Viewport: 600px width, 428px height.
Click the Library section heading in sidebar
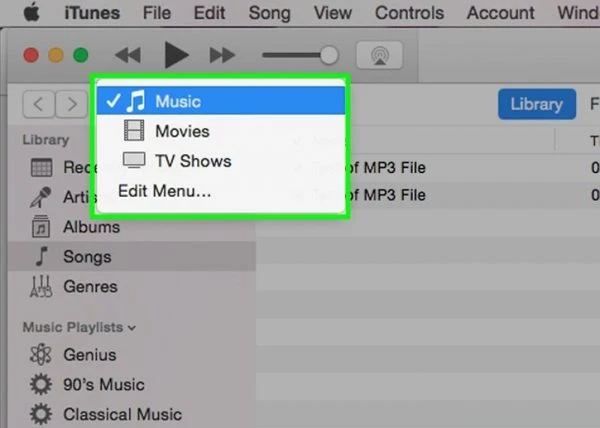pyautogui.click(x=46, y=140)
